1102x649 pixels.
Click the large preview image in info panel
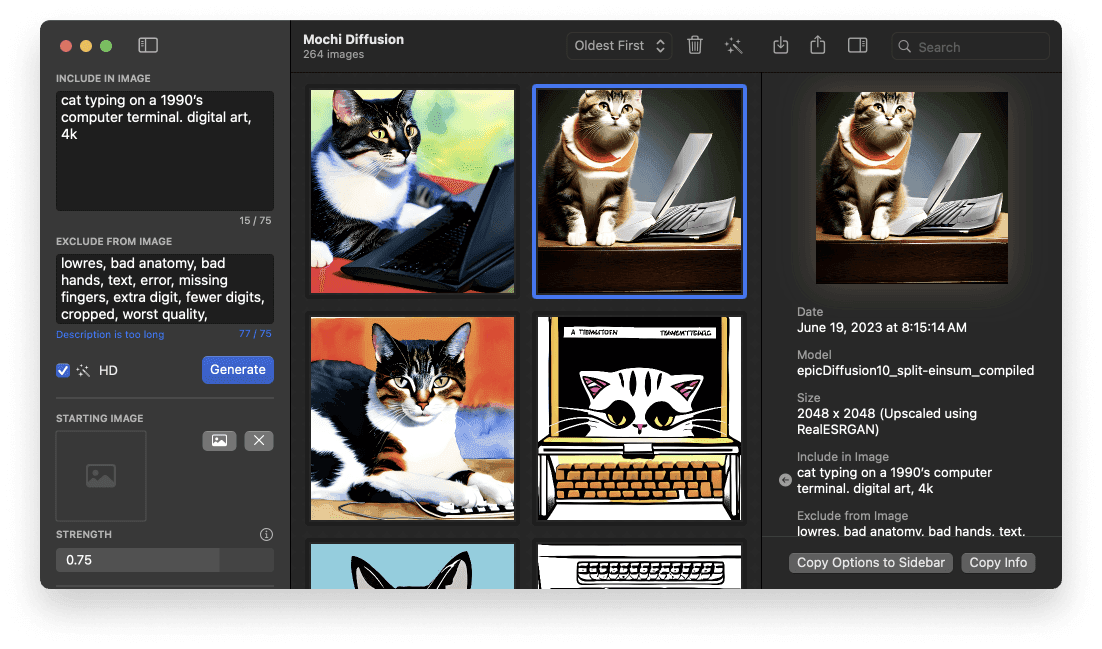[912, 188]
